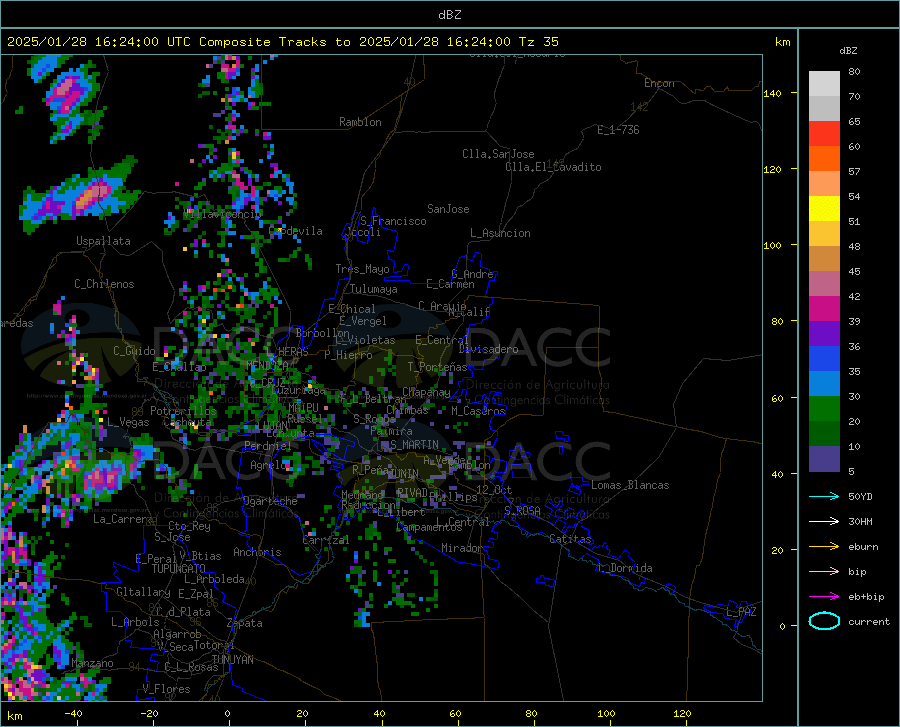Click the L_PAZ label
This screenshot has width=900, height=727.
point(741,612)
